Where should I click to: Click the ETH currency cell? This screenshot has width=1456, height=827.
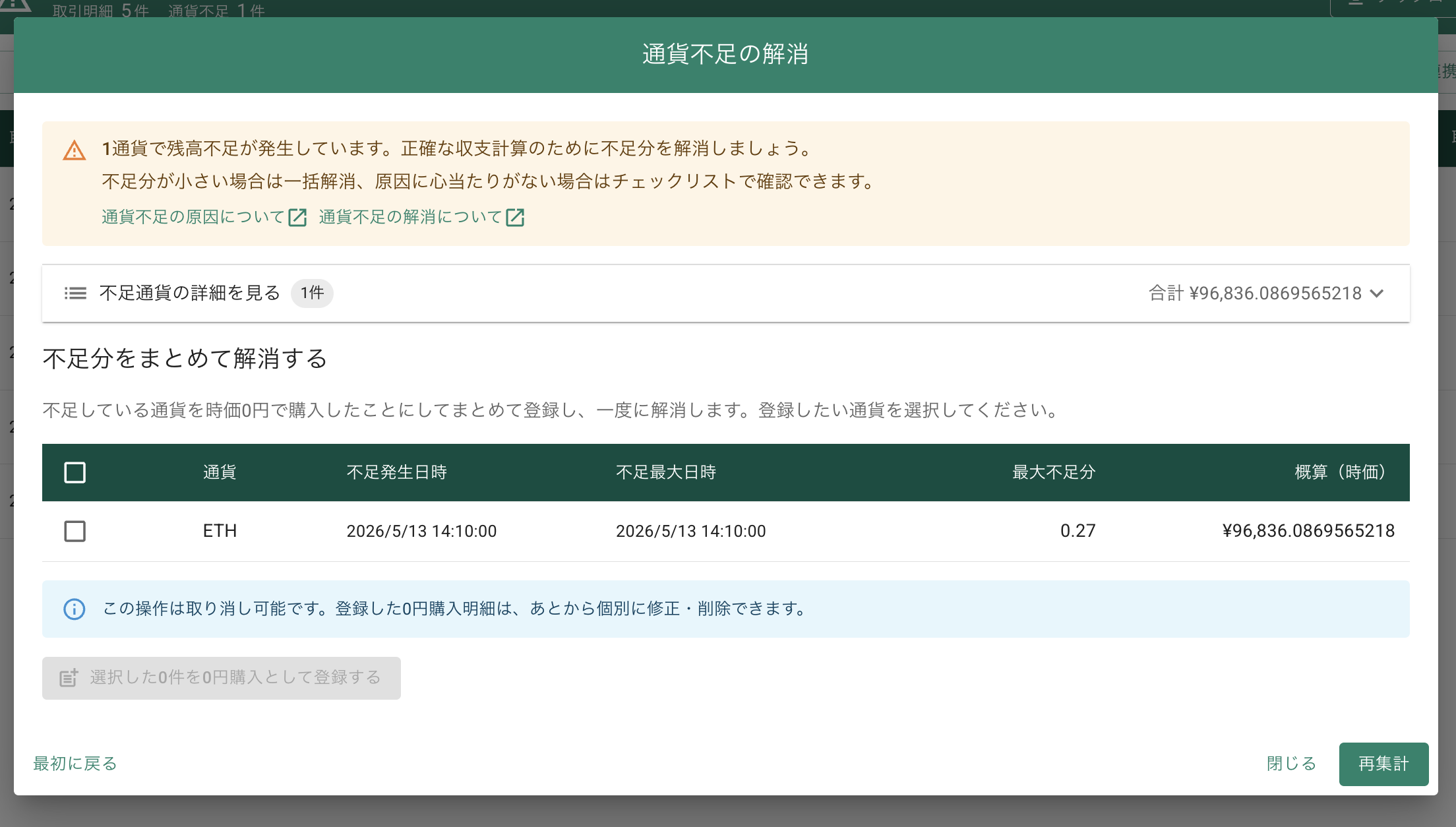[x=220, y=531]
